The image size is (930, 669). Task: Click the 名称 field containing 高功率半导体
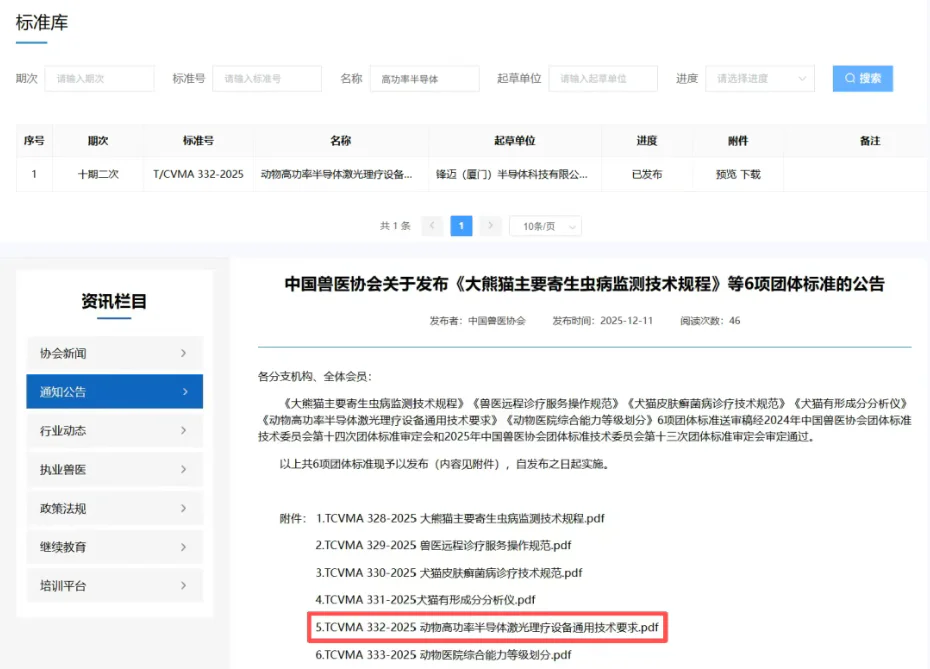425,78
